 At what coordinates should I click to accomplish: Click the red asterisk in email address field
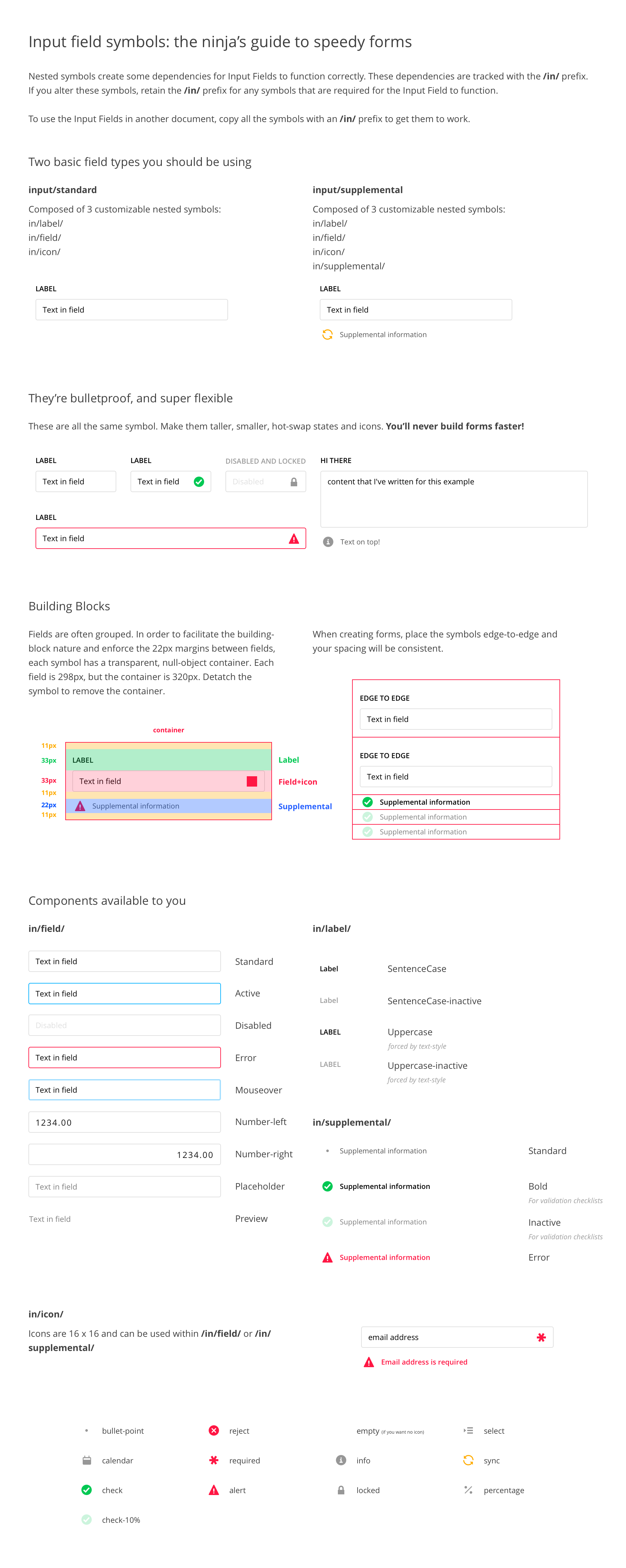click(x=541, y=1337)
